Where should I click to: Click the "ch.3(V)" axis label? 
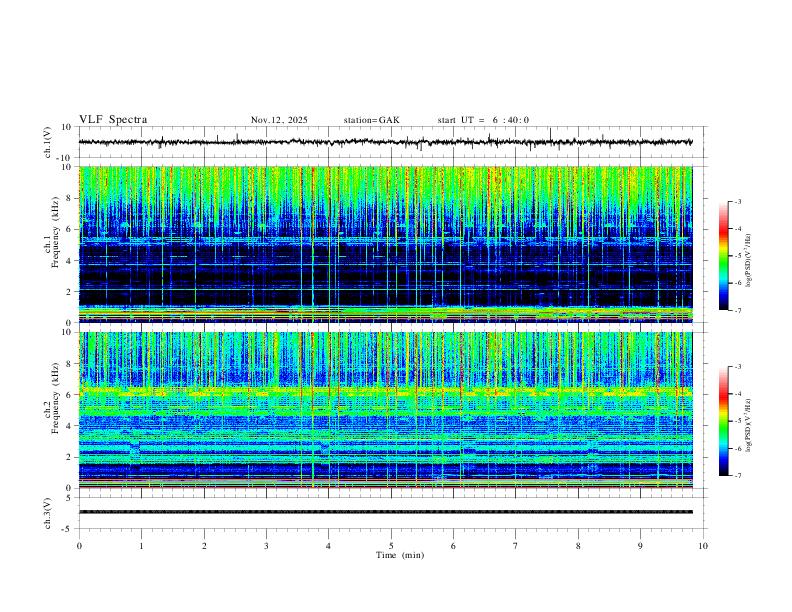tap(48, 513)
